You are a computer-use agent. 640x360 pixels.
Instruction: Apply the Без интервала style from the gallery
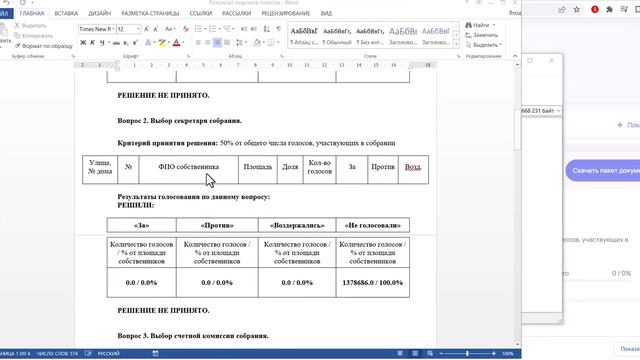(x=370, y=36)
